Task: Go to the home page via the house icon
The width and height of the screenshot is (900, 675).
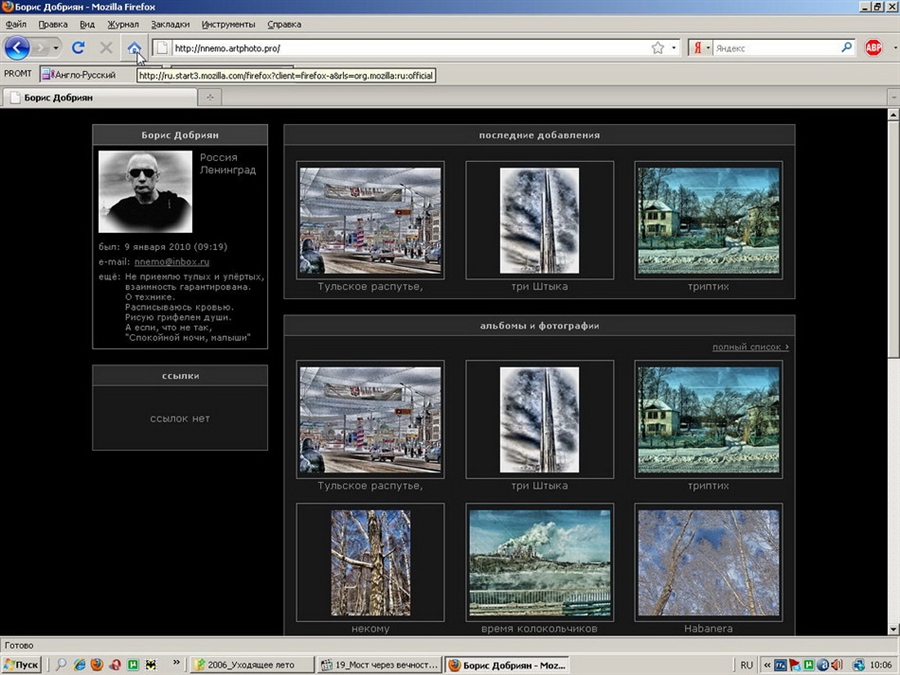Action: coord(134,47)
